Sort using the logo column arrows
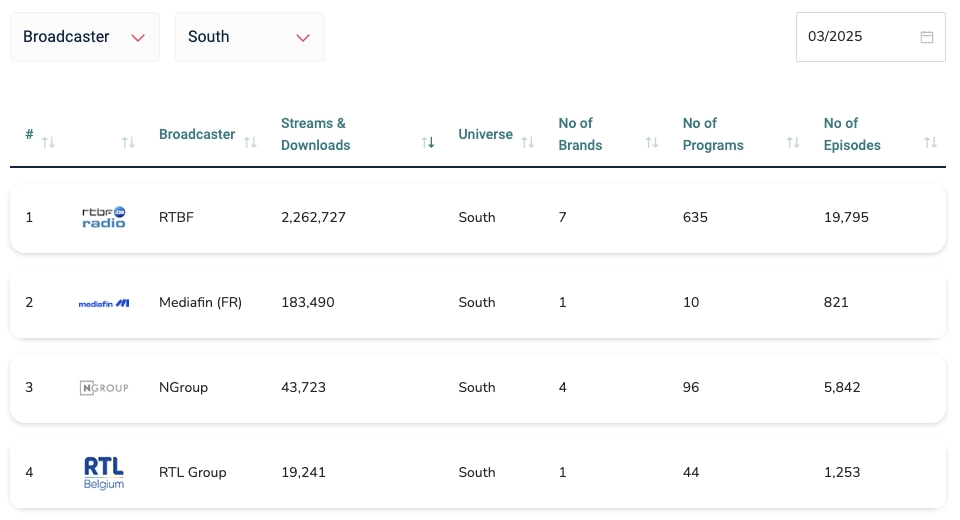The image size is (960, 520). click(128, 143)
